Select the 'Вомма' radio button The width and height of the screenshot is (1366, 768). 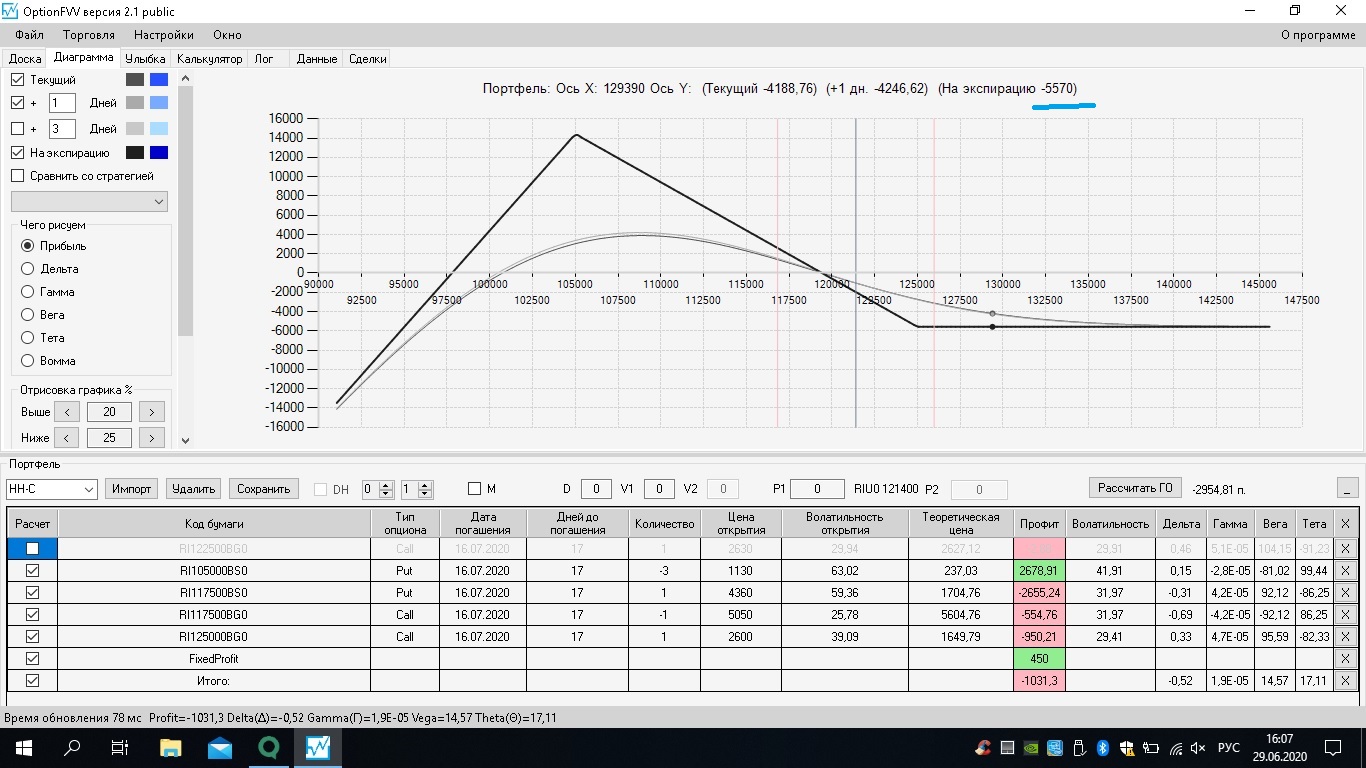[x=28, y=361]
